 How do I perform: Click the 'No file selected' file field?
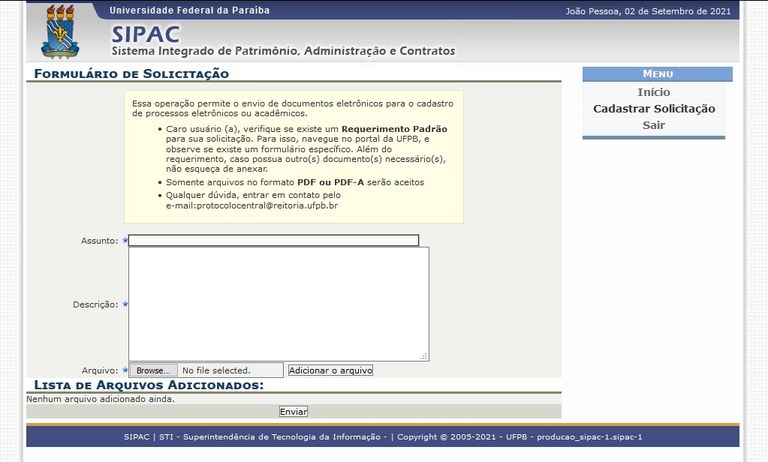coord(230,370)
